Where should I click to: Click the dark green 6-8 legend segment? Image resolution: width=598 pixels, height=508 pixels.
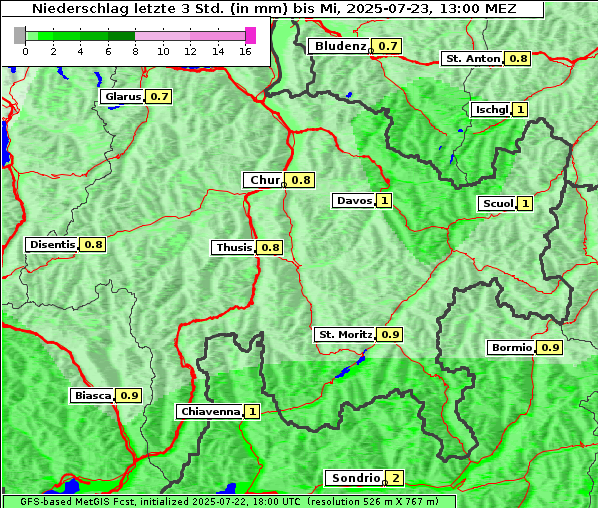122,36
